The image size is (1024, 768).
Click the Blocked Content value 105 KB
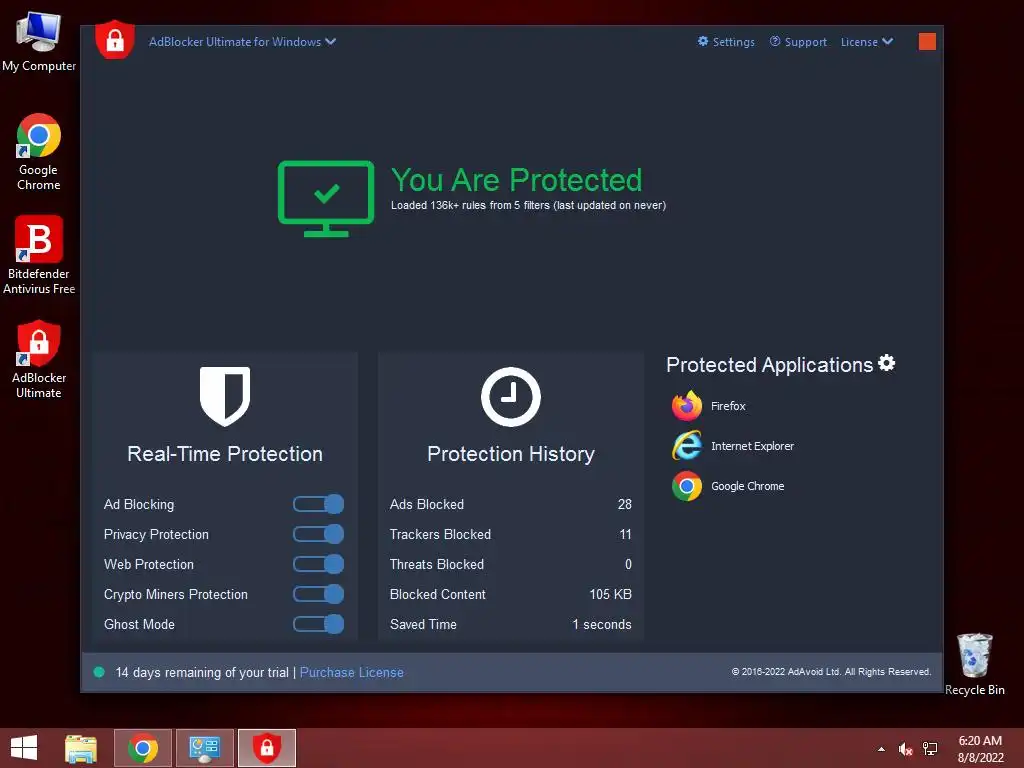611,594
